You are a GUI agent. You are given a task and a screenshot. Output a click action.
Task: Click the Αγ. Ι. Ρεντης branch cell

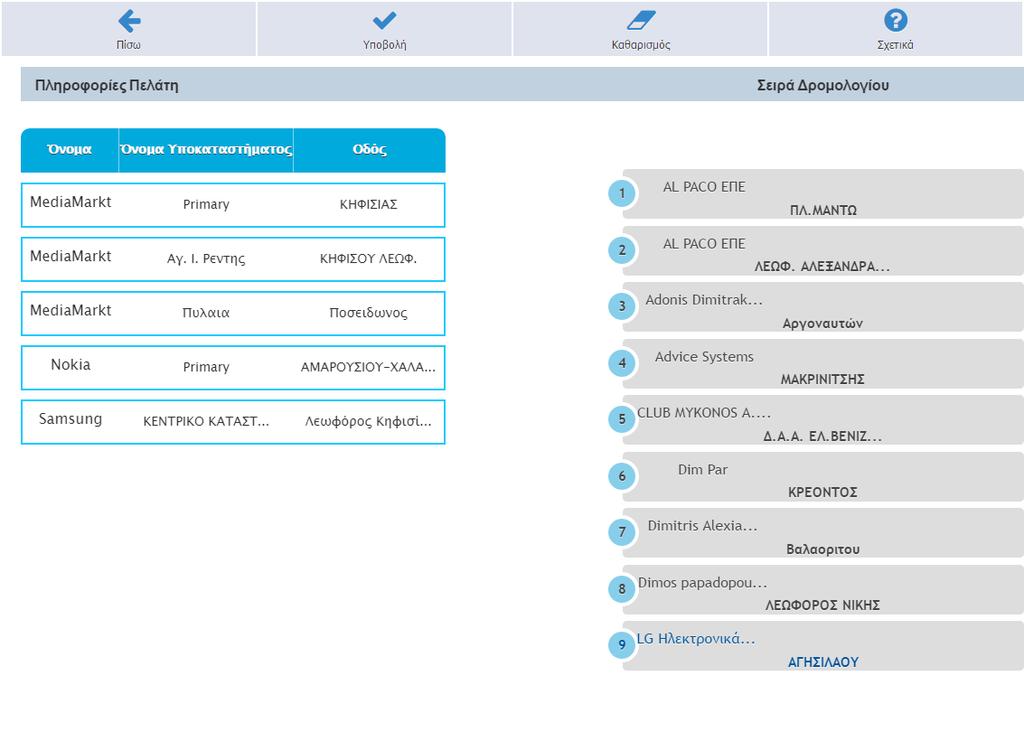[x=206, y=259]
